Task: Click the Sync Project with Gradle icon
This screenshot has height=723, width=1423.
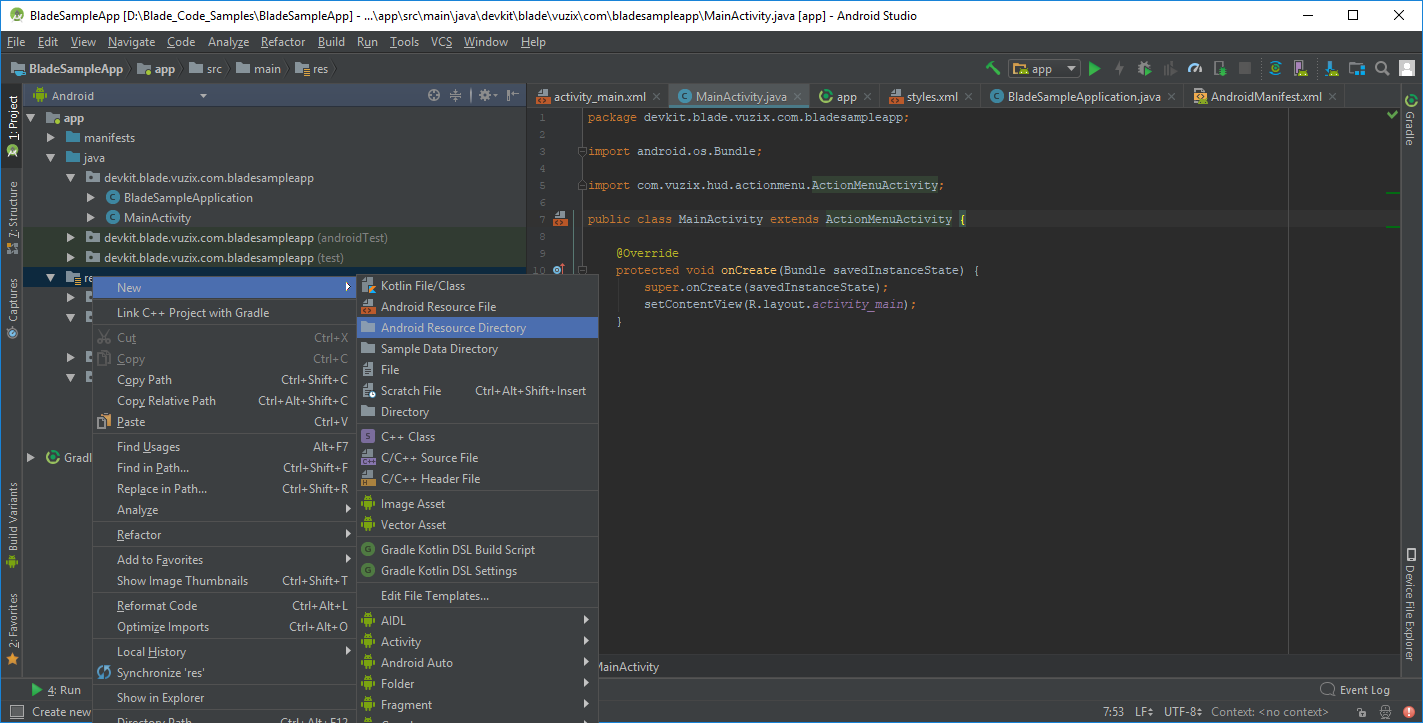Action: (x=1275, y=69)
